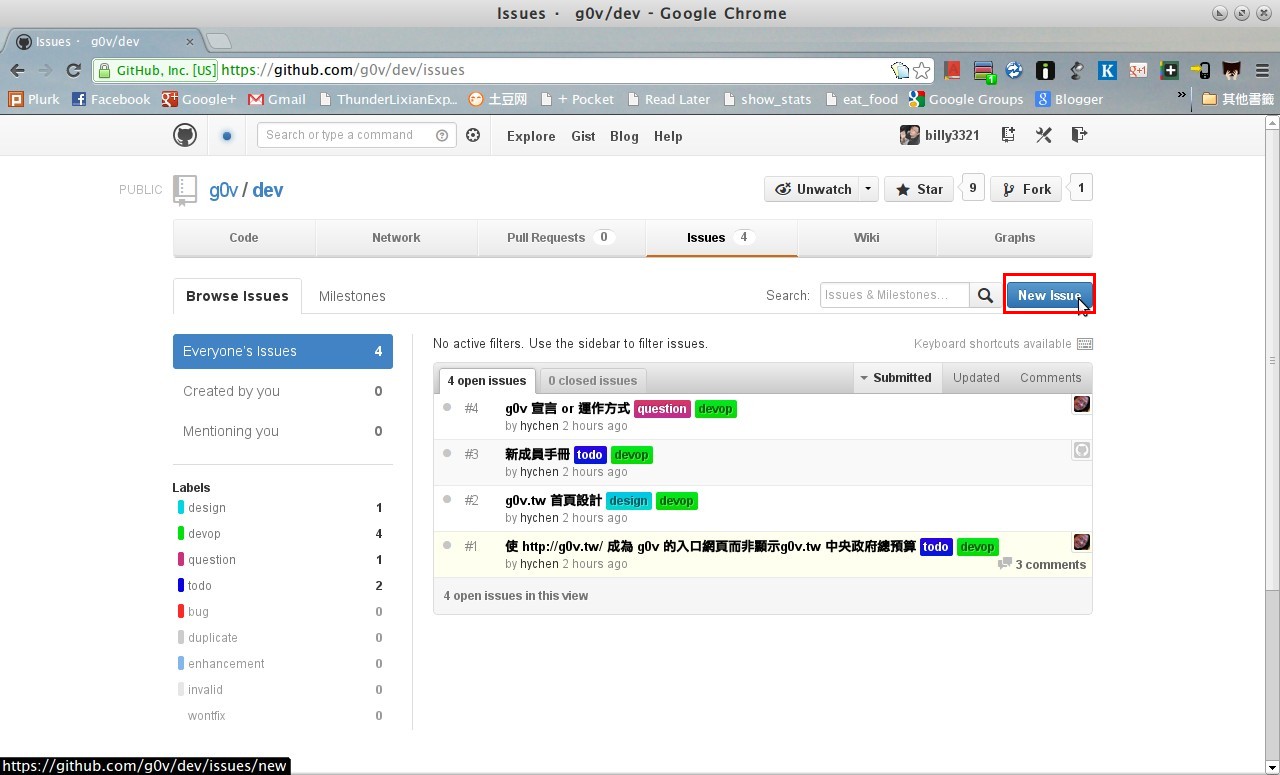
Task: Open the 其他書籤 bookmarks folder
Action: 1238,99
